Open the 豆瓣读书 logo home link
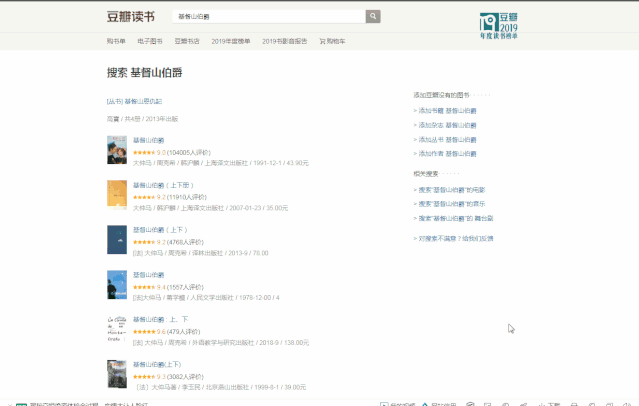639x406 pixels. [131, 16]
